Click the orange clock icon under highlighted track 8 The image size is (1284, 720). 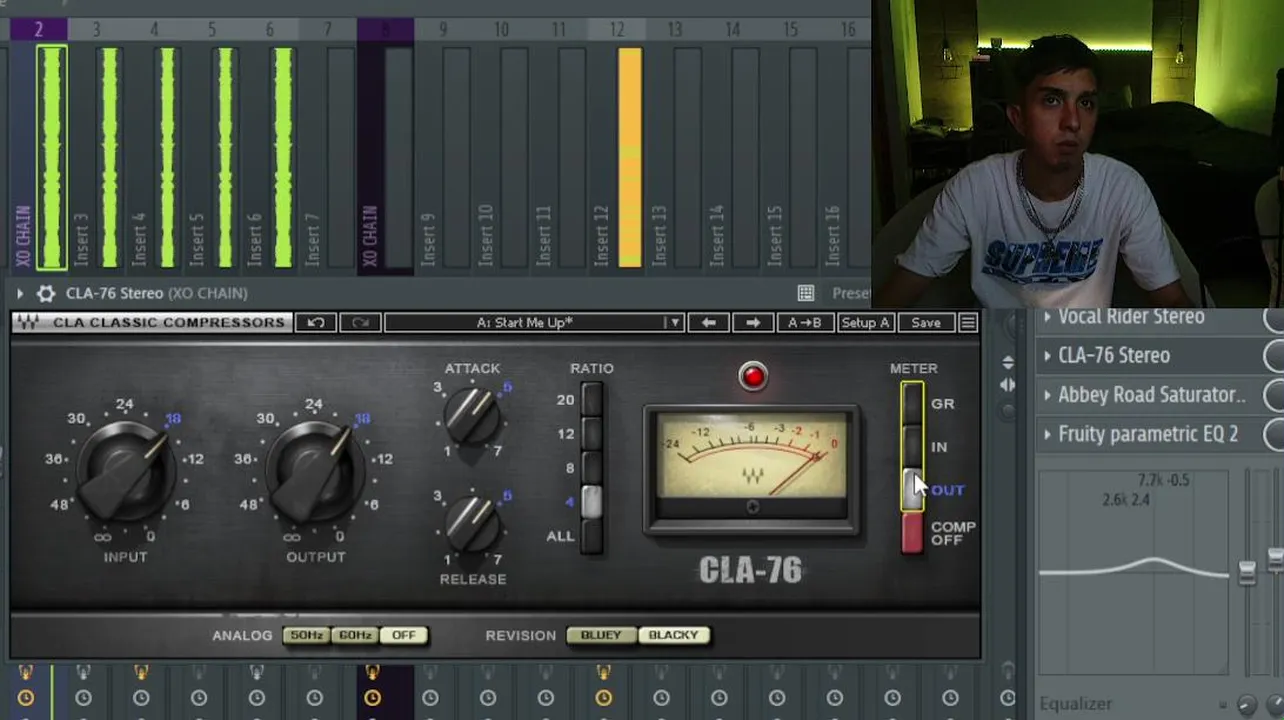372,698
